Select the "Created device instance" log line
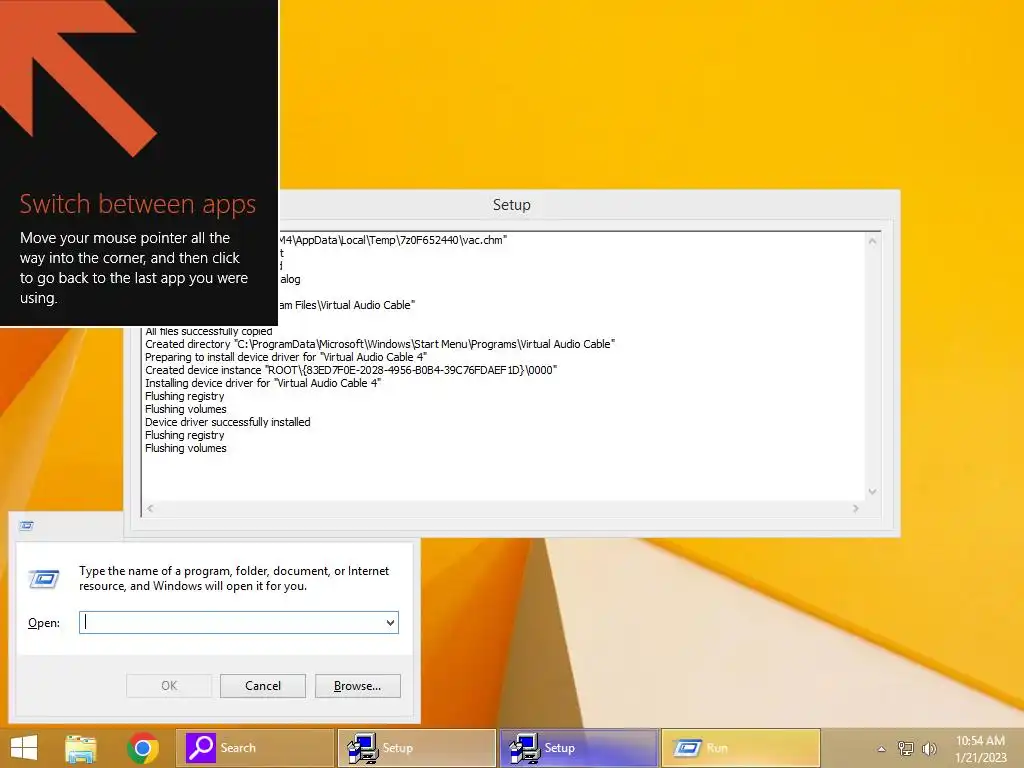This screenshot has width=1024, height=768. pyautogui.click(x=351, y=370)
